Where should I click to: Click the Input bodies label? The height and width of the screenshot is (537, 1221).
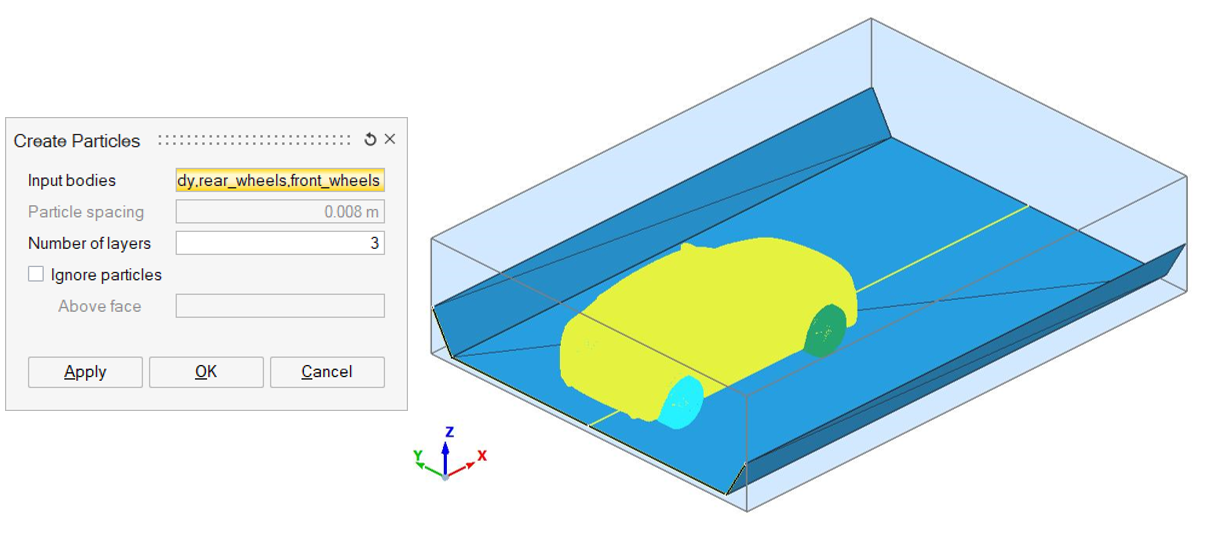click(x=72, y=181)
